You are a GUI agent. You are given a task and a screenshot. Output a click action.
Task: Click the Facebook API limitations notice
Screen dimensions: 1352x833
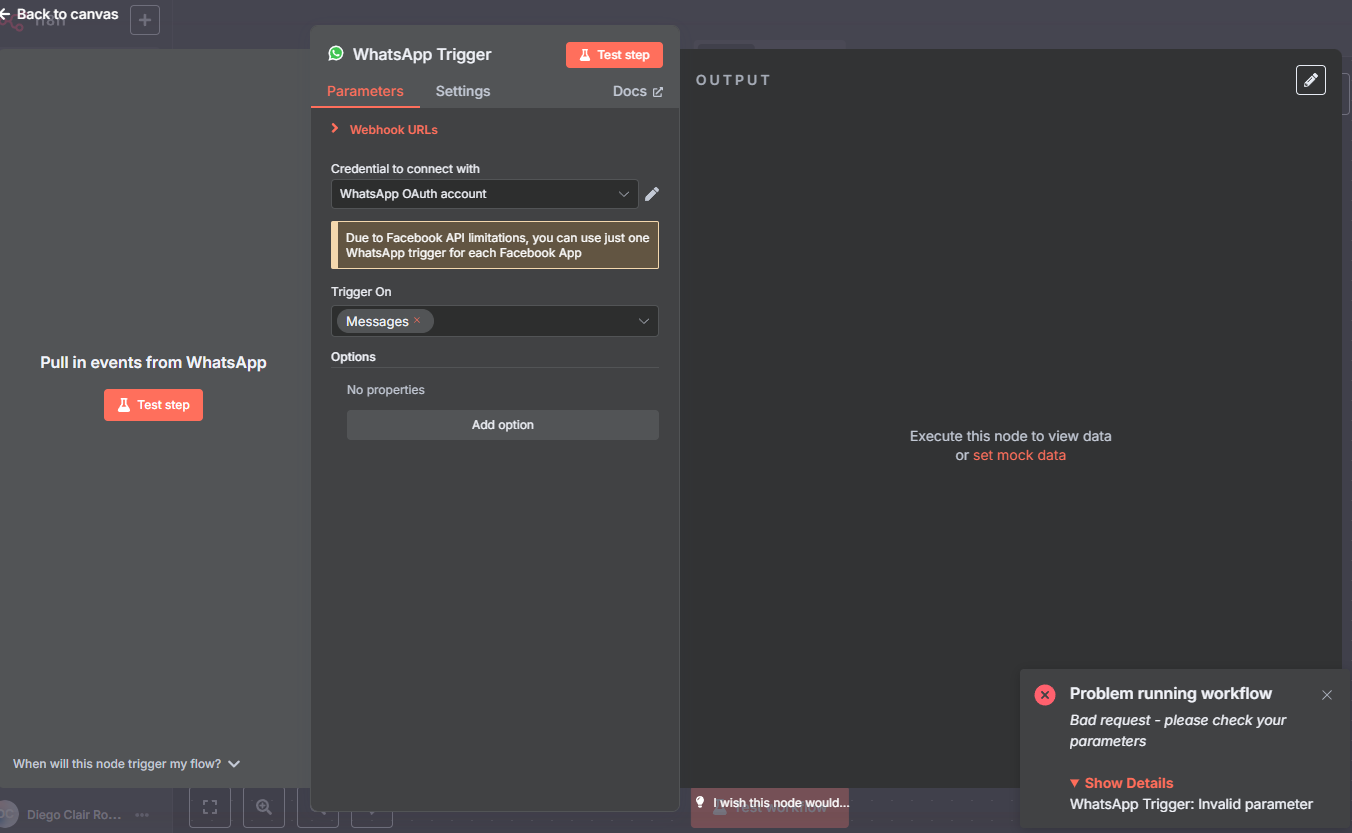click(x=495, y=245)
